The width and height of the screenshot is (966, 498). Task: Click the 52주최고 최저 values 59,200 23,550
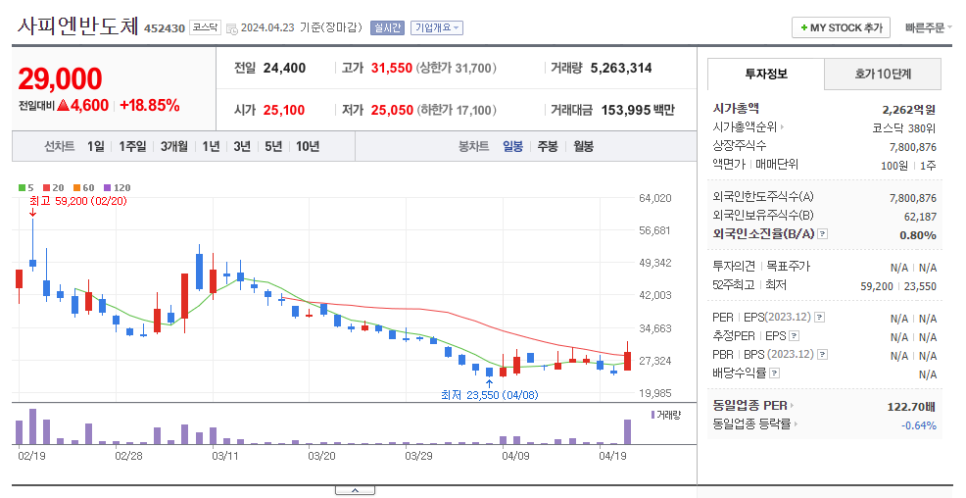[x=898, y=287]
